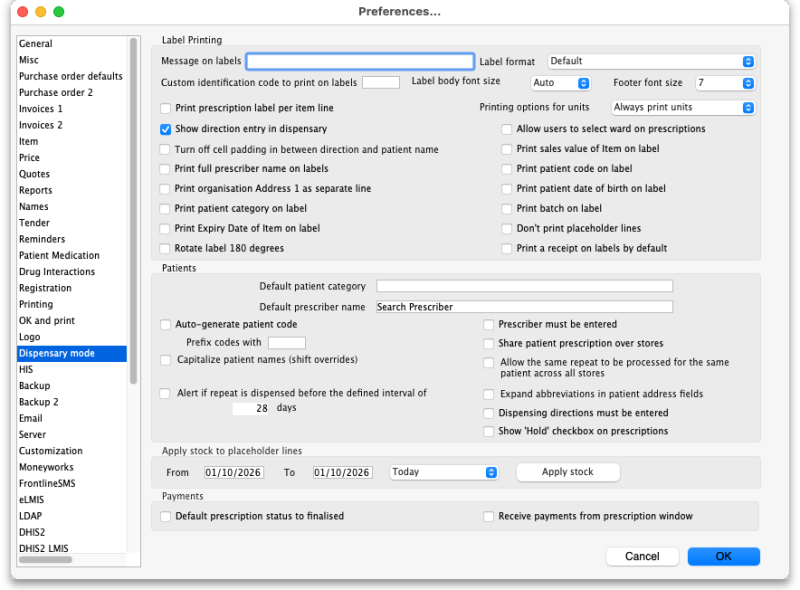
Task: Click the To date field
Action: (342, 473)
